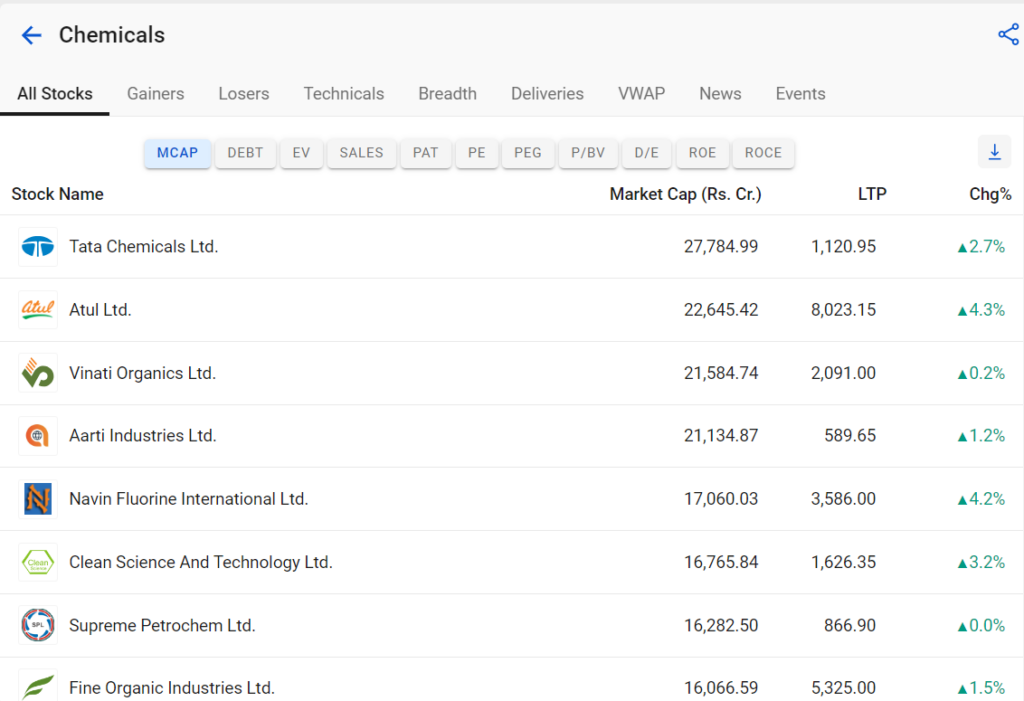Sort by Market Cap column header
The image size is (1024, 701).
685,195
